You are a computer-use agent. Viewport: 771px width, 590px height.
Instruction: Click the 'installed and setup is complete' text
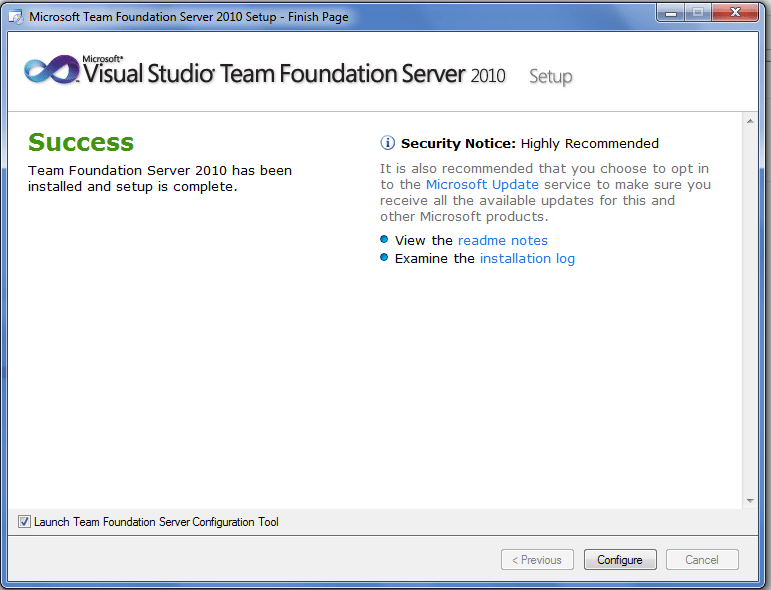click(132, 187)
